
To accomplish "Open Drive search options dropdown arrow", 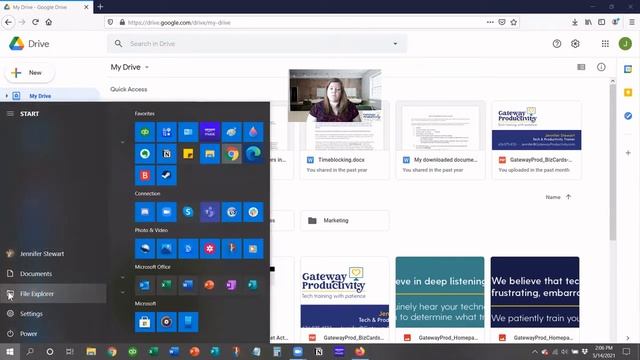I will click(x=395, y=44).
